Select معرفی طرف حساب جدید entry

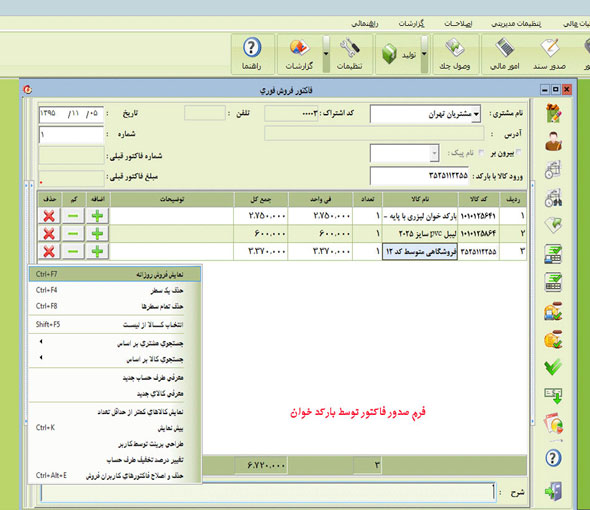coord(115,378)
